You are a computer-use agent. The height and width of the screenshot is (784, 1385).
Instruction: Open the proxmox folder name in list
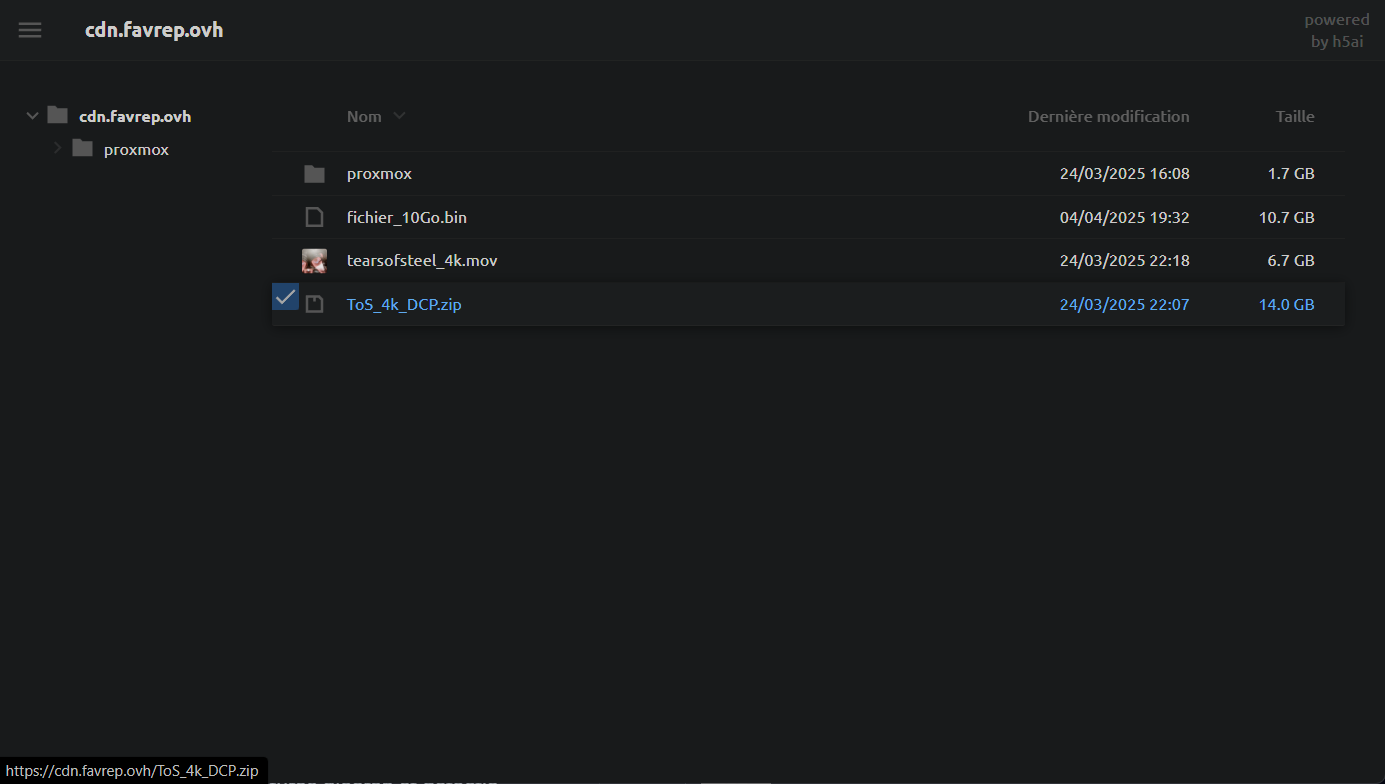tap(379, 174)
